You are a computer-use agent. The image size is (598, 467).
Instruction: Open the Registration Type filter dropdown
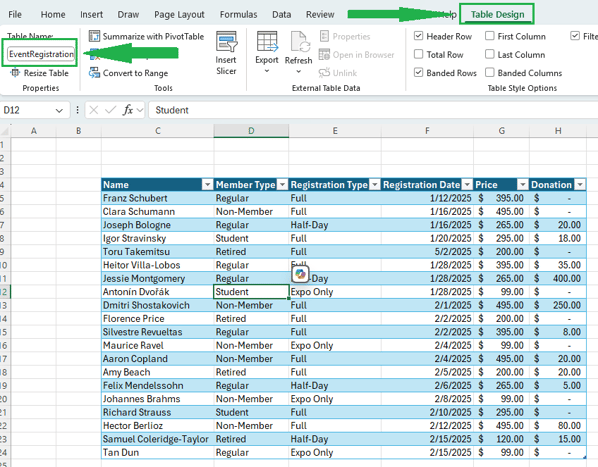[x=375, y=185]
